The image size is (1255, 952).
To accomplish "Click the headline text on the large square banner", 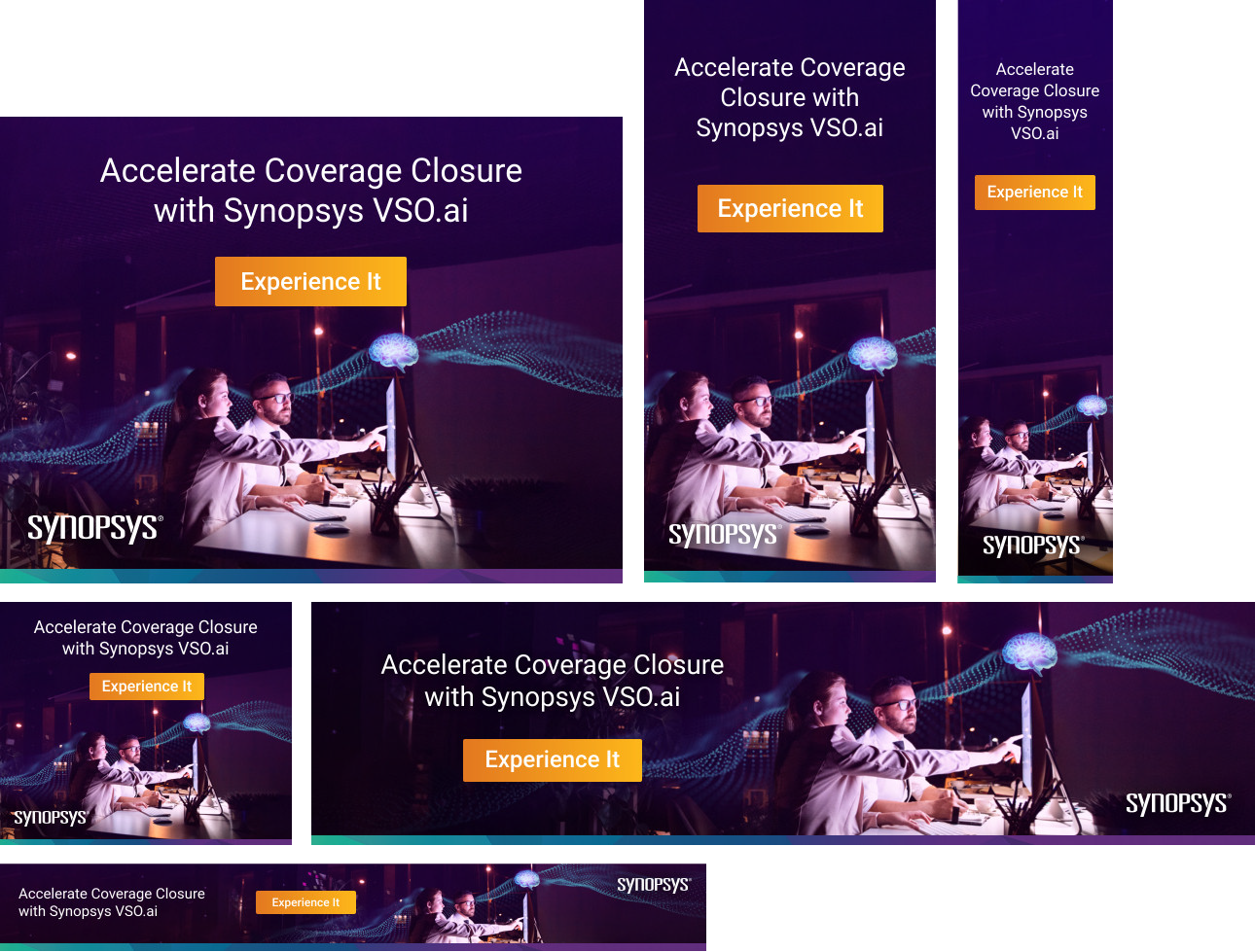I will tap(311, 191).
